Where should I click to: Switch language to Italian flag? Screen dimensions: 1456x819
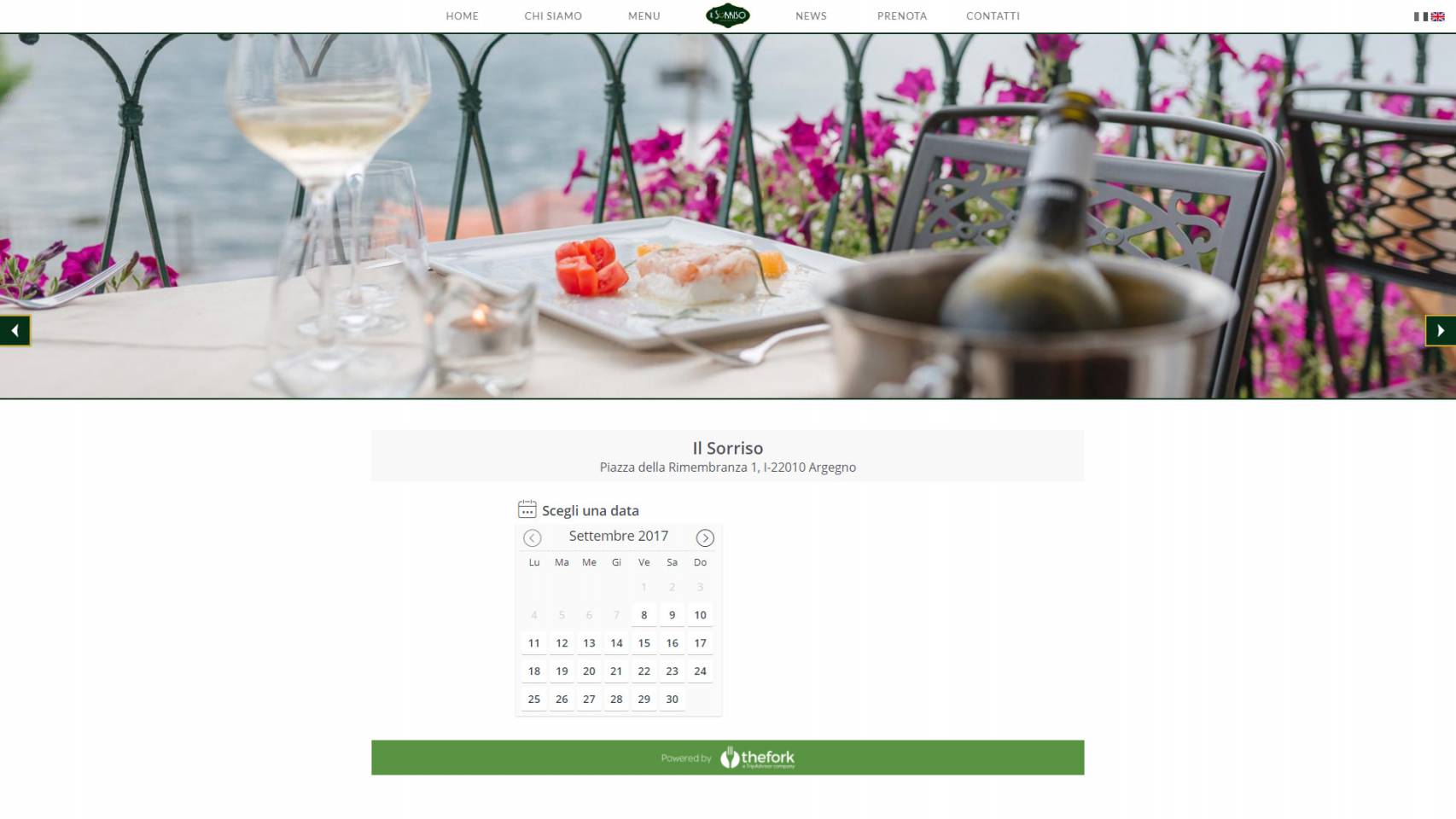coord(1421,16)
